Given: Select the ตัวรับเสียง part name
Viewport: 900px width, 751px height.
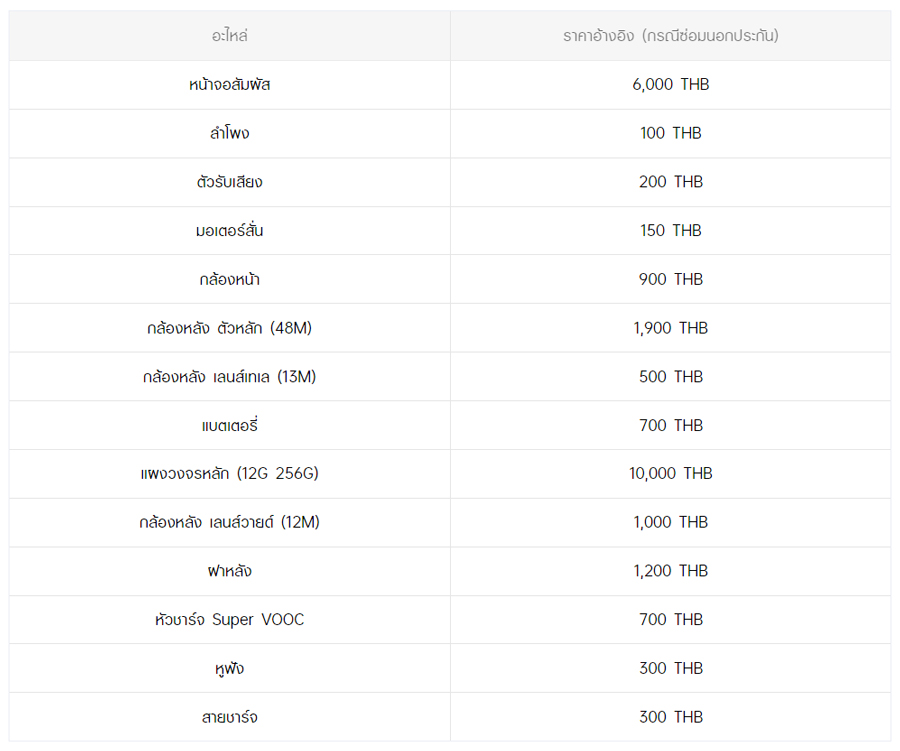Looking at the screenshot, I should click(229, 182).
